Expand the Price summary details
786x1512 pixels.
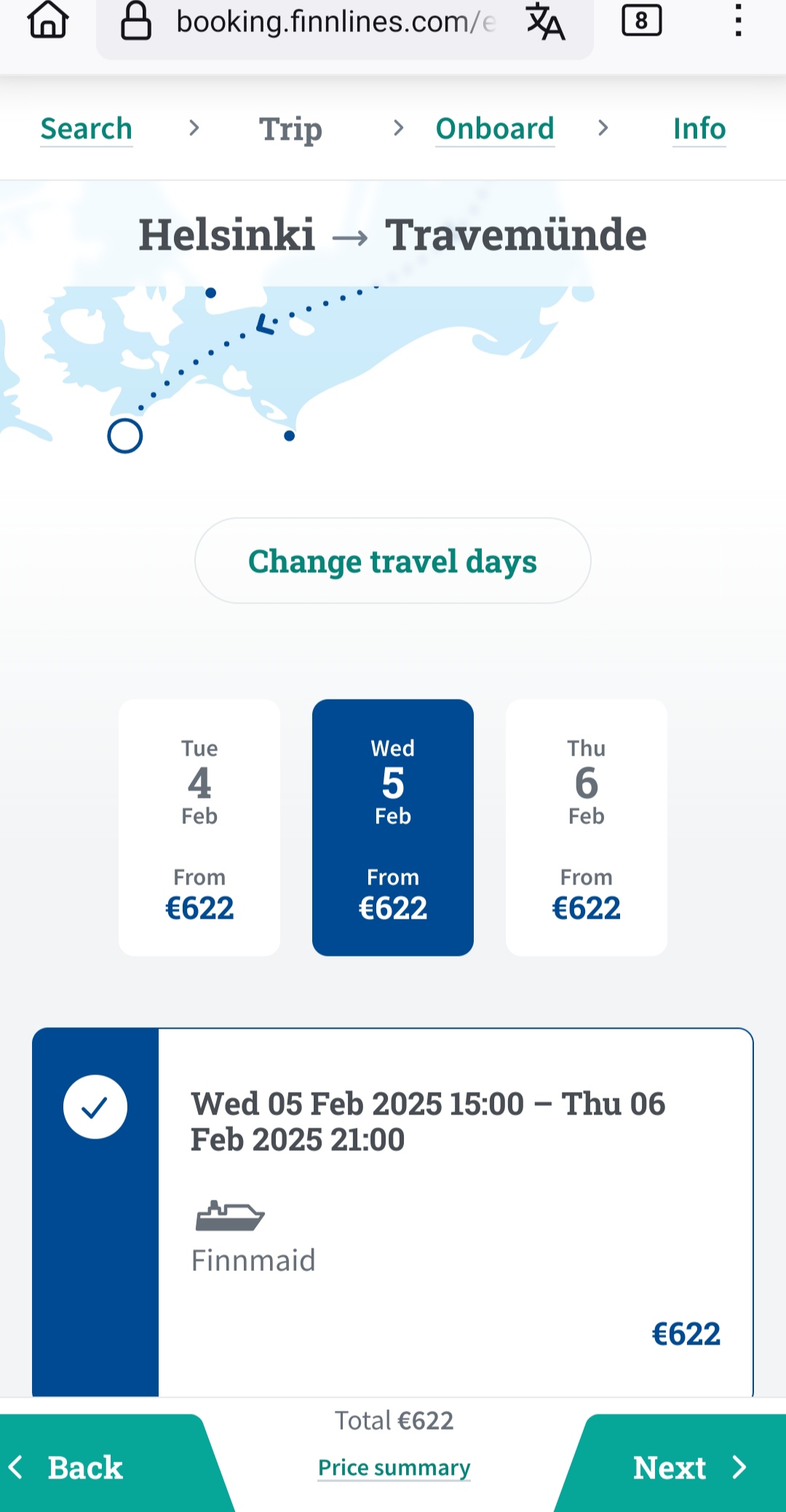(x=394, y=1468)
